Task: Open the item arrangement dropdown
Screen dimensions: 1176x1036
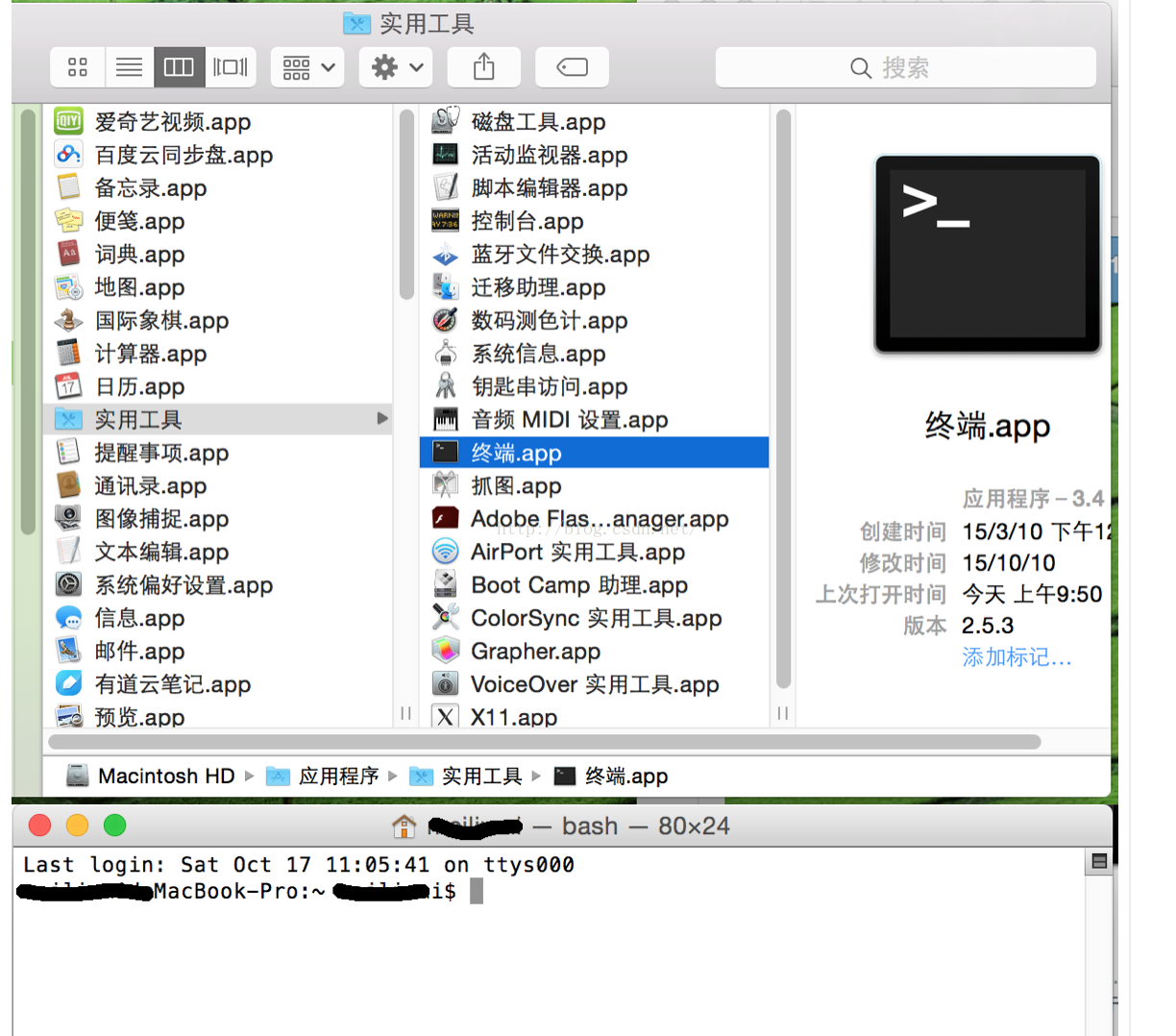Action: (x=307, y=67)
